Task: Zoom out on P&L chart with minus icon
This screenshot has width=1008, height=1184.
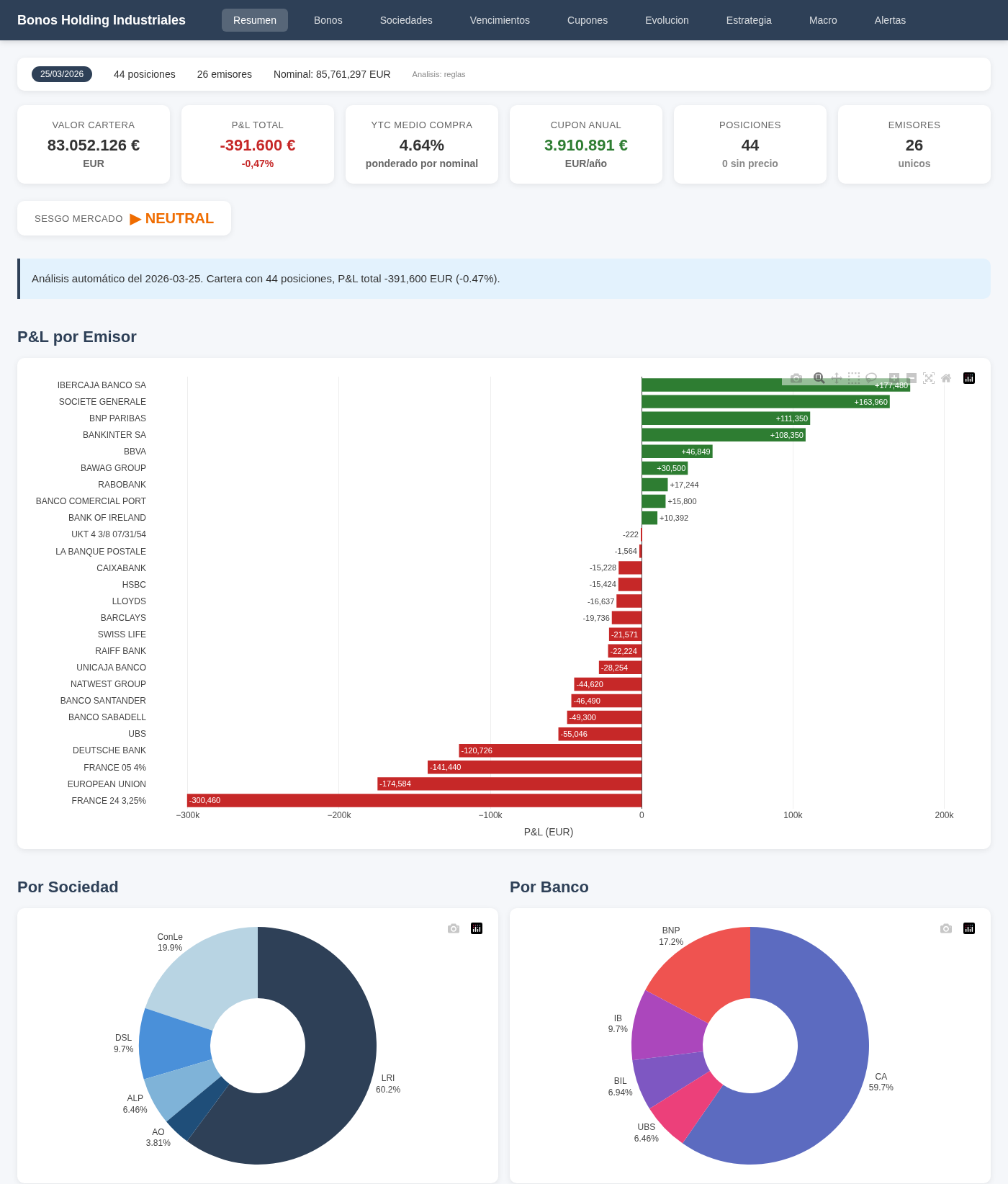Action: tap(912, 378)
